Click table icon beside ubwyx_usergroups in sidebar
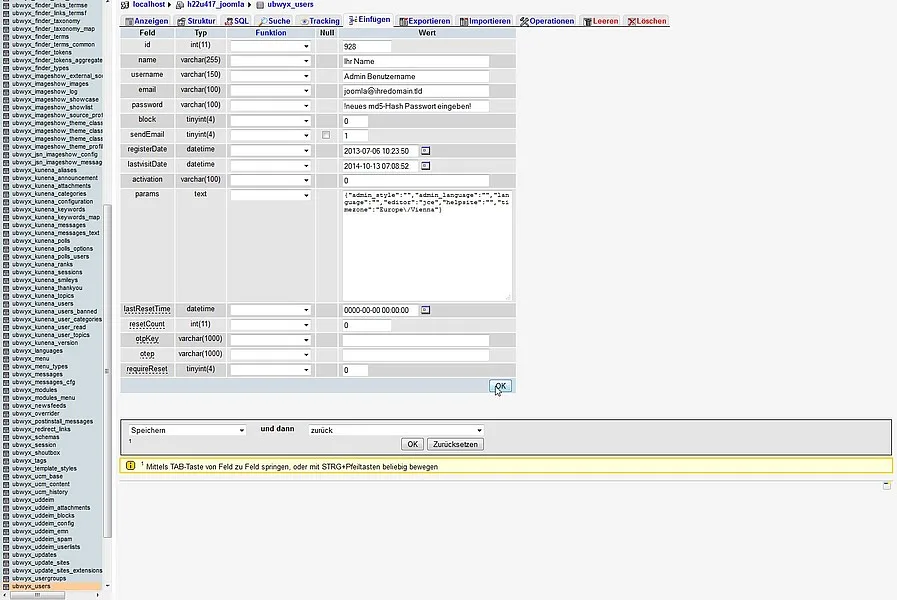The height and width of the screenshot is (600, 897). click(x=7, y=578)
